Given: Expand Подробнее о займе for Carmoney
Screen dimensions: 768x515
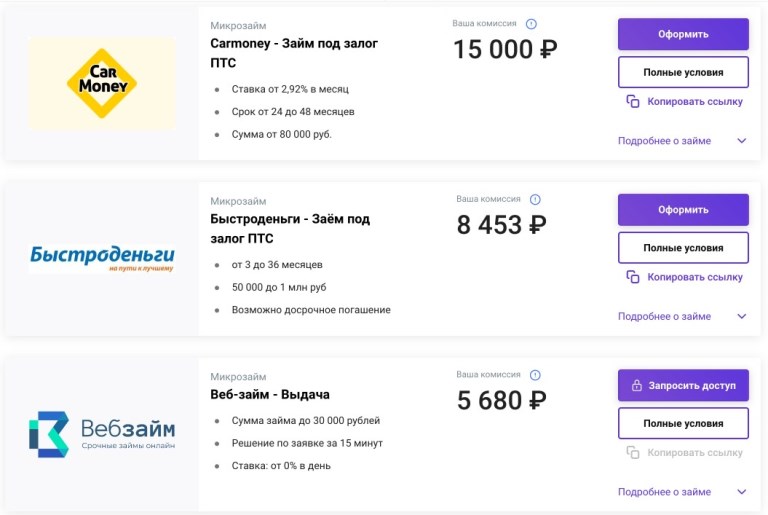Looking at the screenshot, I should coord(742,141).
